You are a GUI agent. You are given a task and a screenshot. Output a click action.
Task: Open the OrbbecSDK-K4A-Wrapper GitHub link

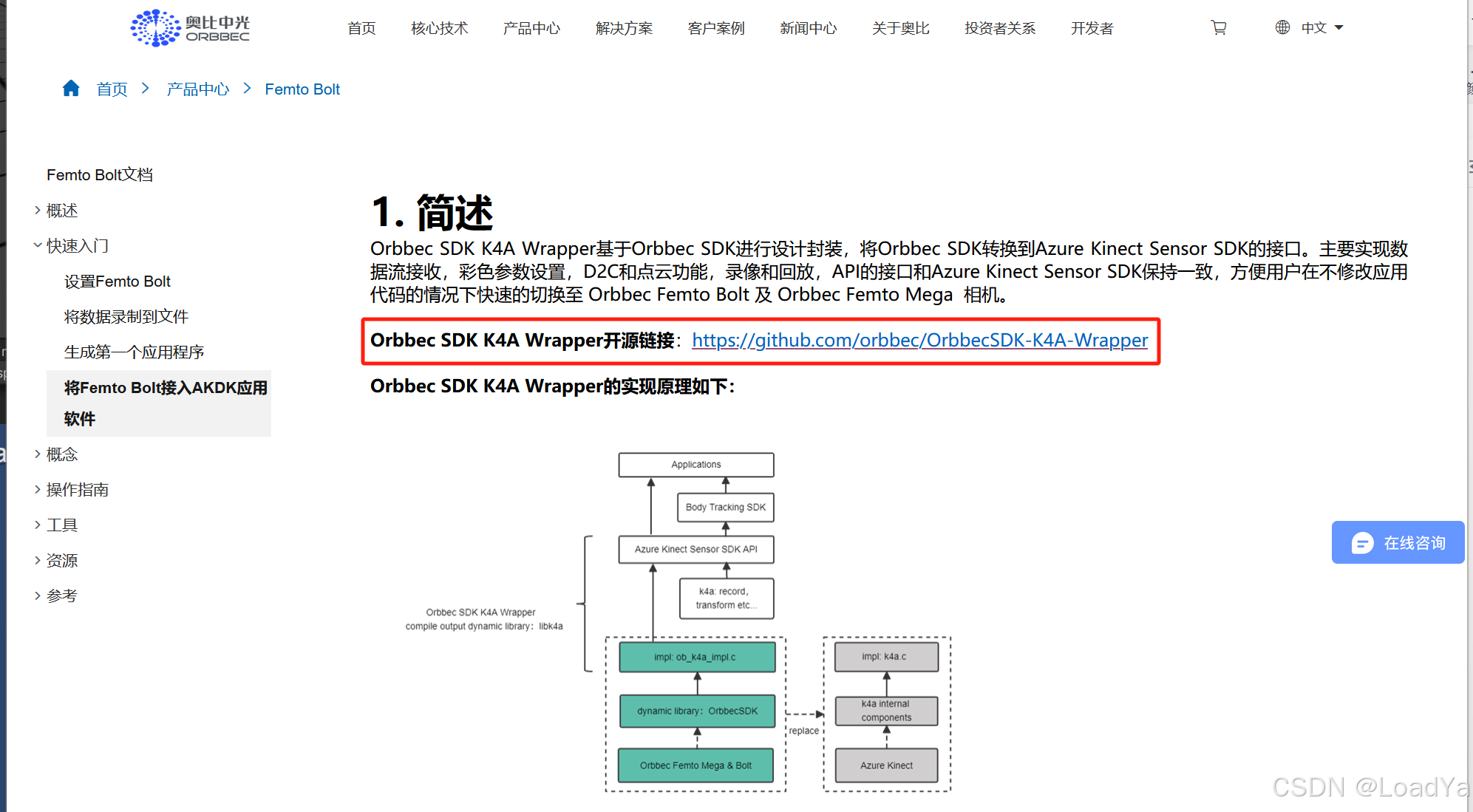[919, 340]
